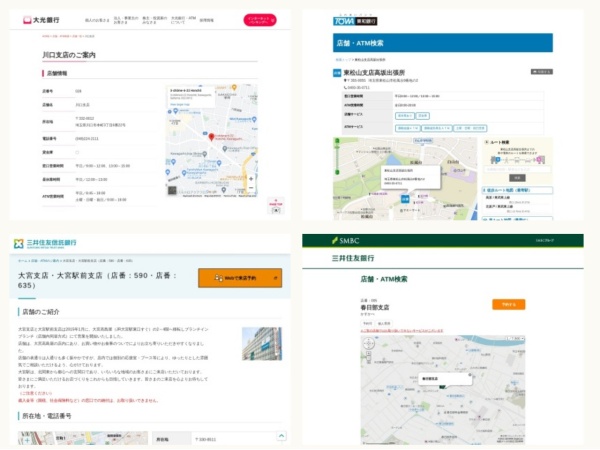This screenshot has height=450, width=600.
Task: Click the pan compass control on SMBC map
Action: click(x=368, y=343)
